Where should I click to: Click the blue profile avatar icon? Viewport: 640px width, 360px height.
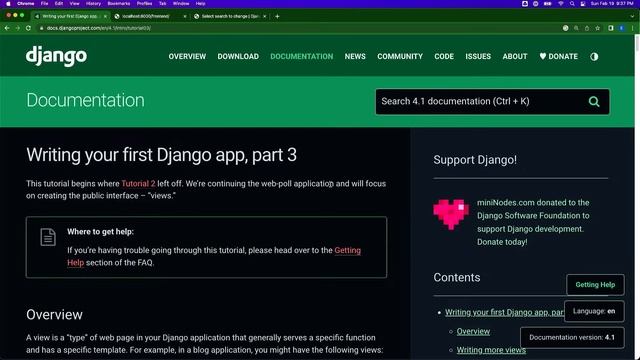click(x=622, y=28)
